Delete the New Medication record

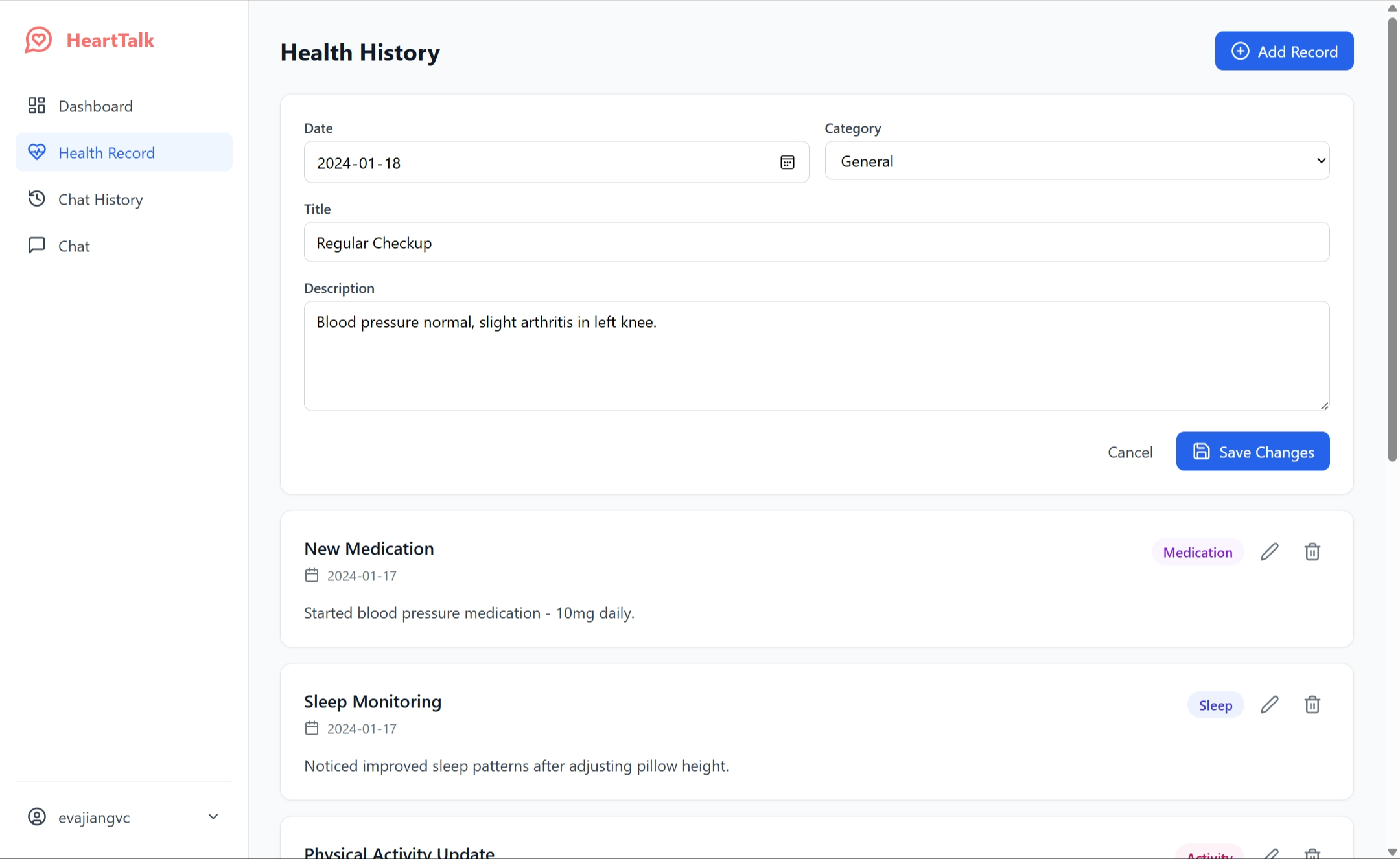coord(1312,552)
